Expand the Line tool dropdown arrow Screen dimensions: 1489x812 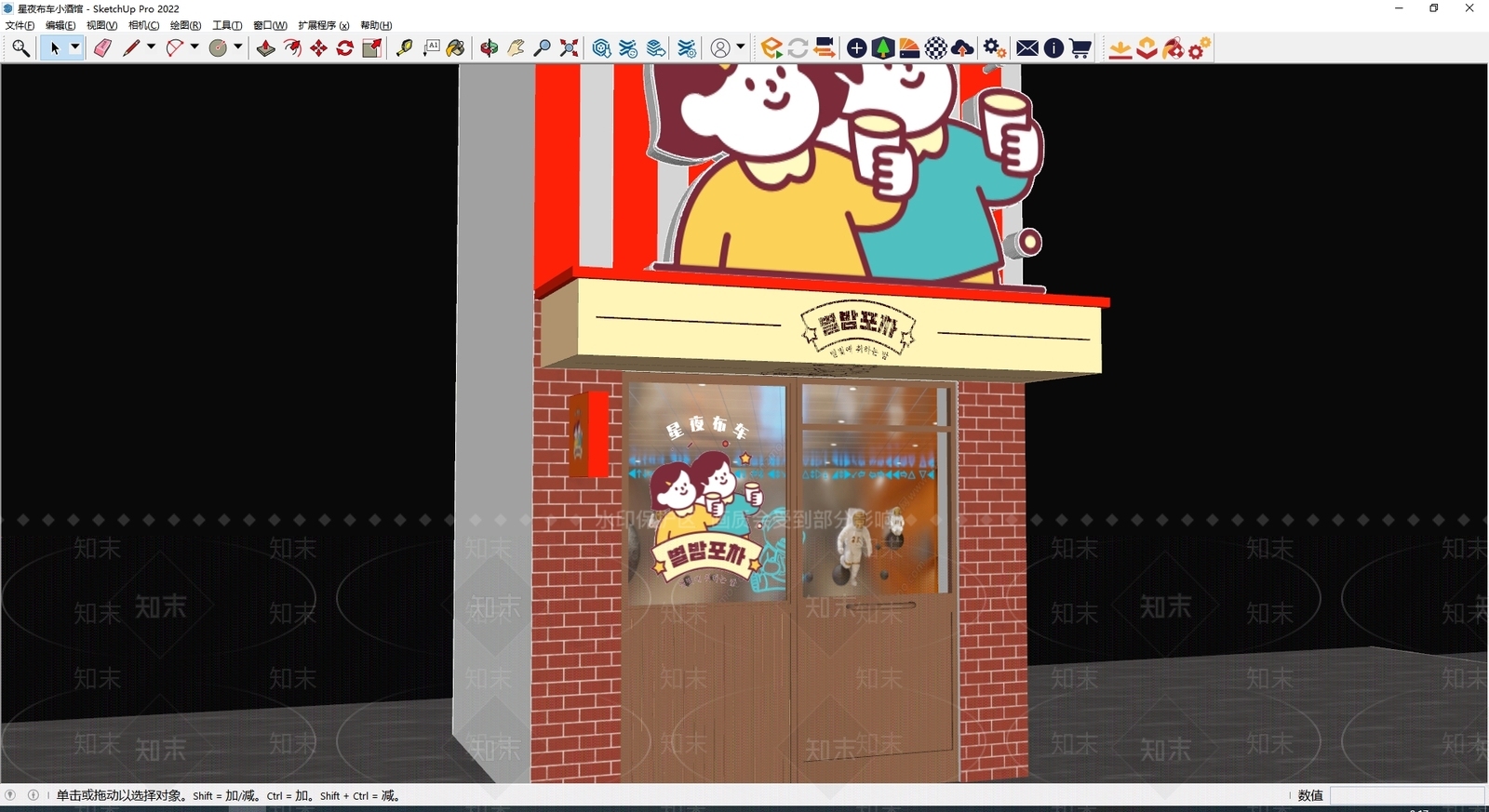(151, 47)
